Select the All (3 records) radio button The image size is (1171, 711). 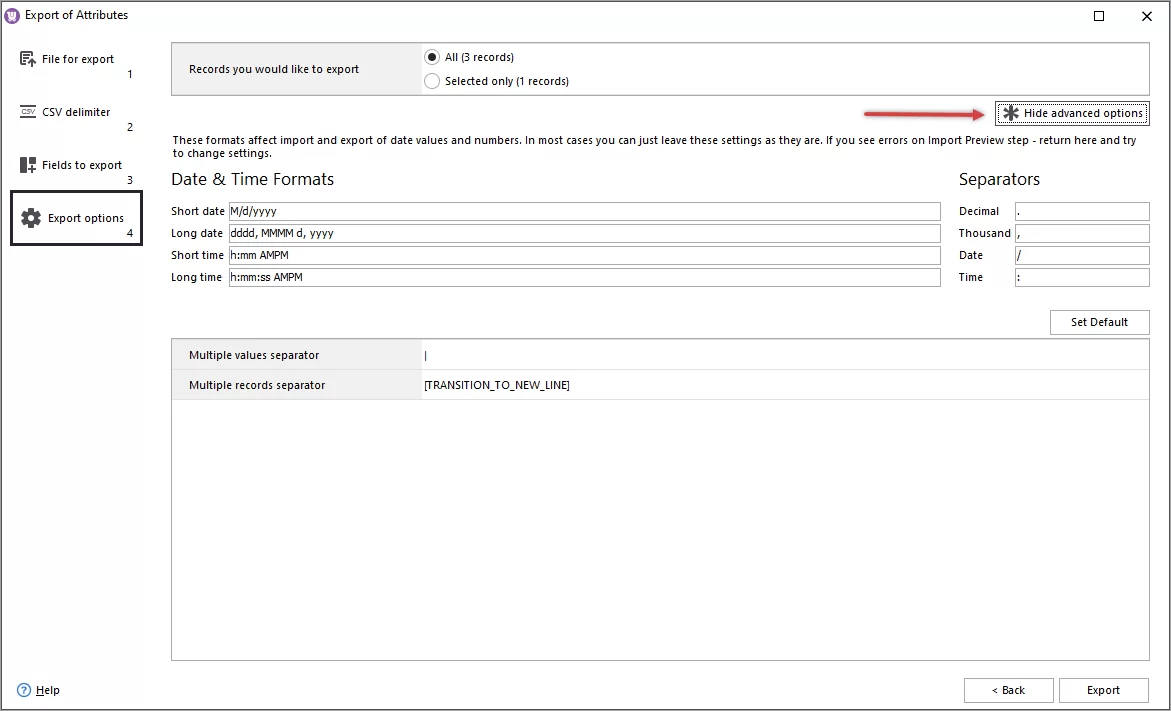click(431, 57)
